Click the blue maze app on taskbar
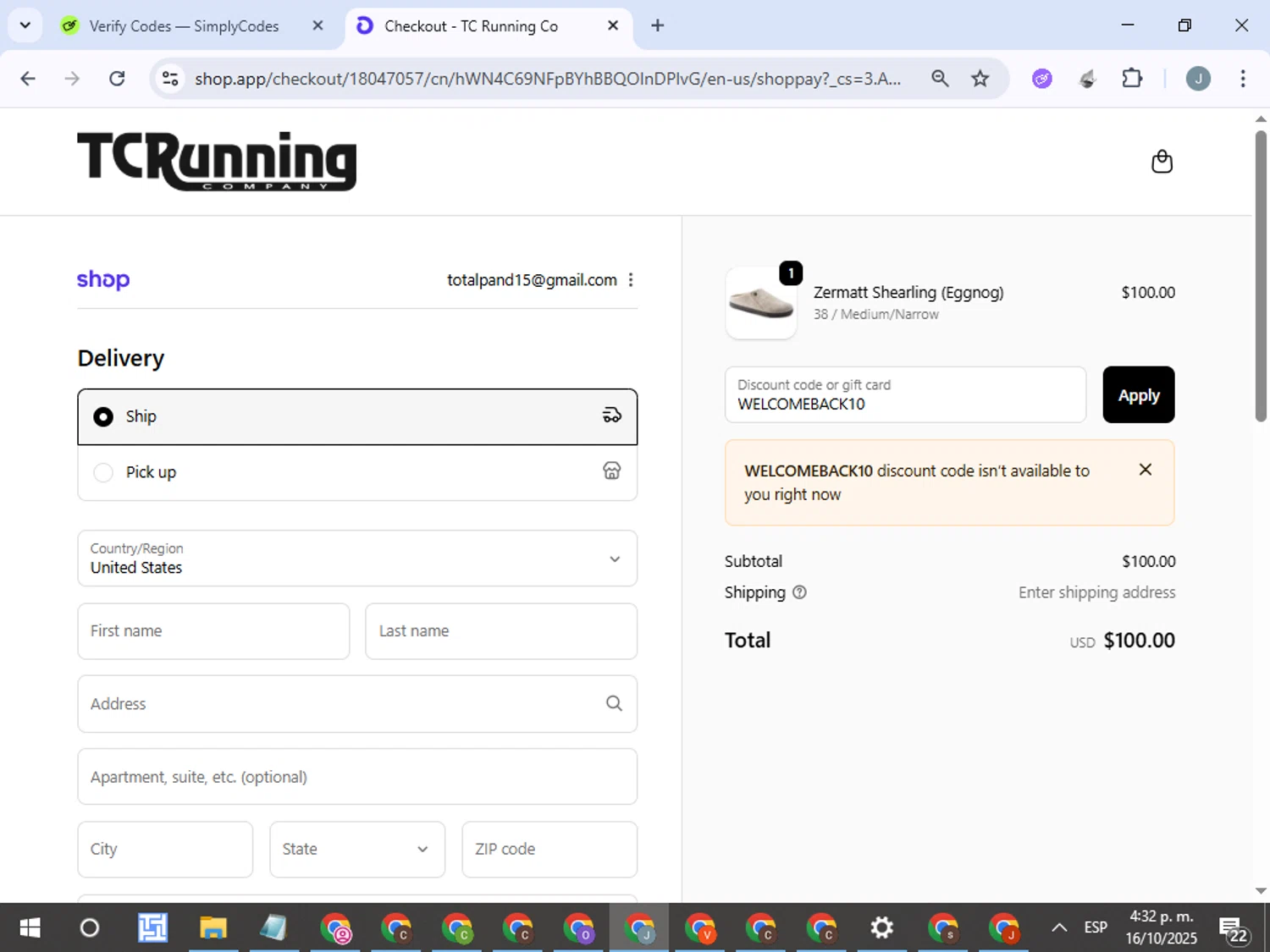 (x=152, y=928)
